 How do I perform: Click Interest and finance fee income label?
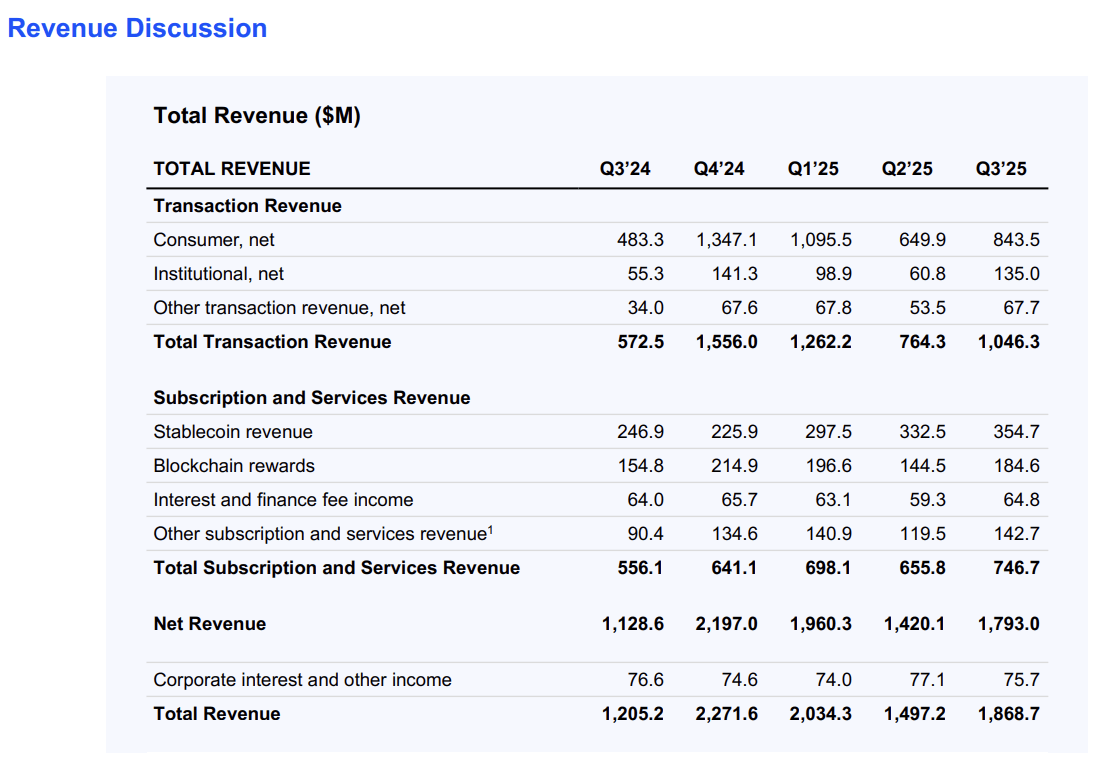tap(283, 500)
